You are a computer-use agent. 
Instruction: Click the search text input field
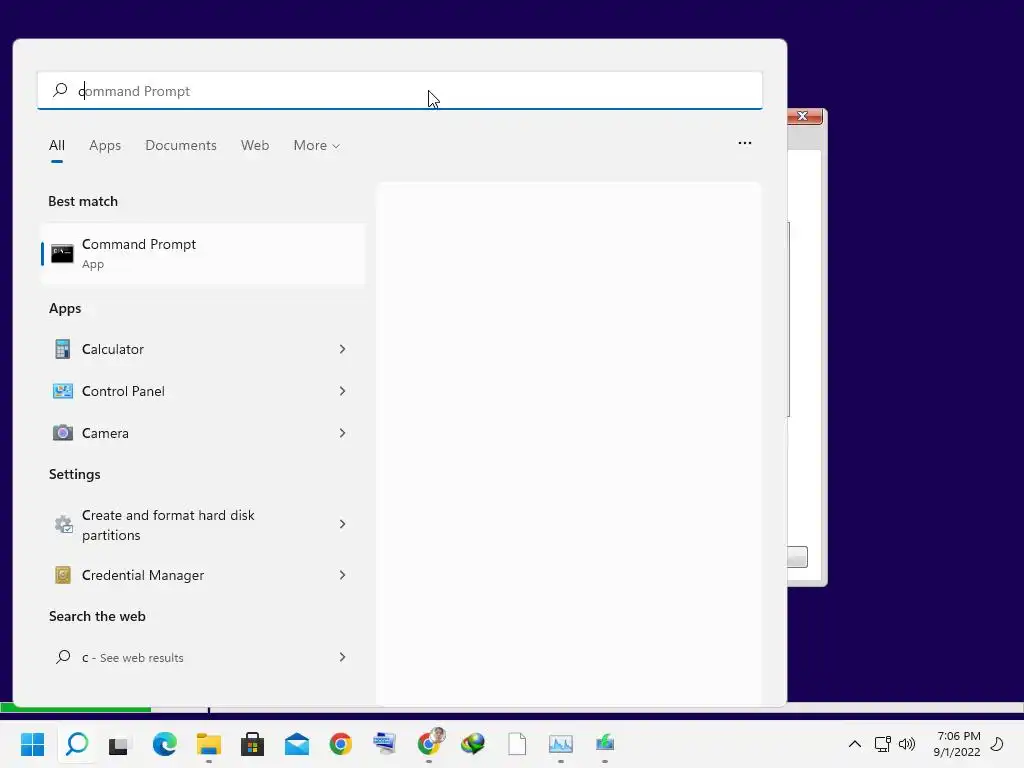point(400,90)
